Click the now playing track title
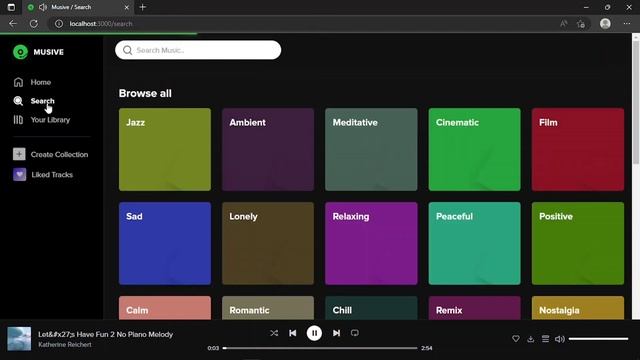The height and width of the screenshot is (360, 640). coord(106,334)
